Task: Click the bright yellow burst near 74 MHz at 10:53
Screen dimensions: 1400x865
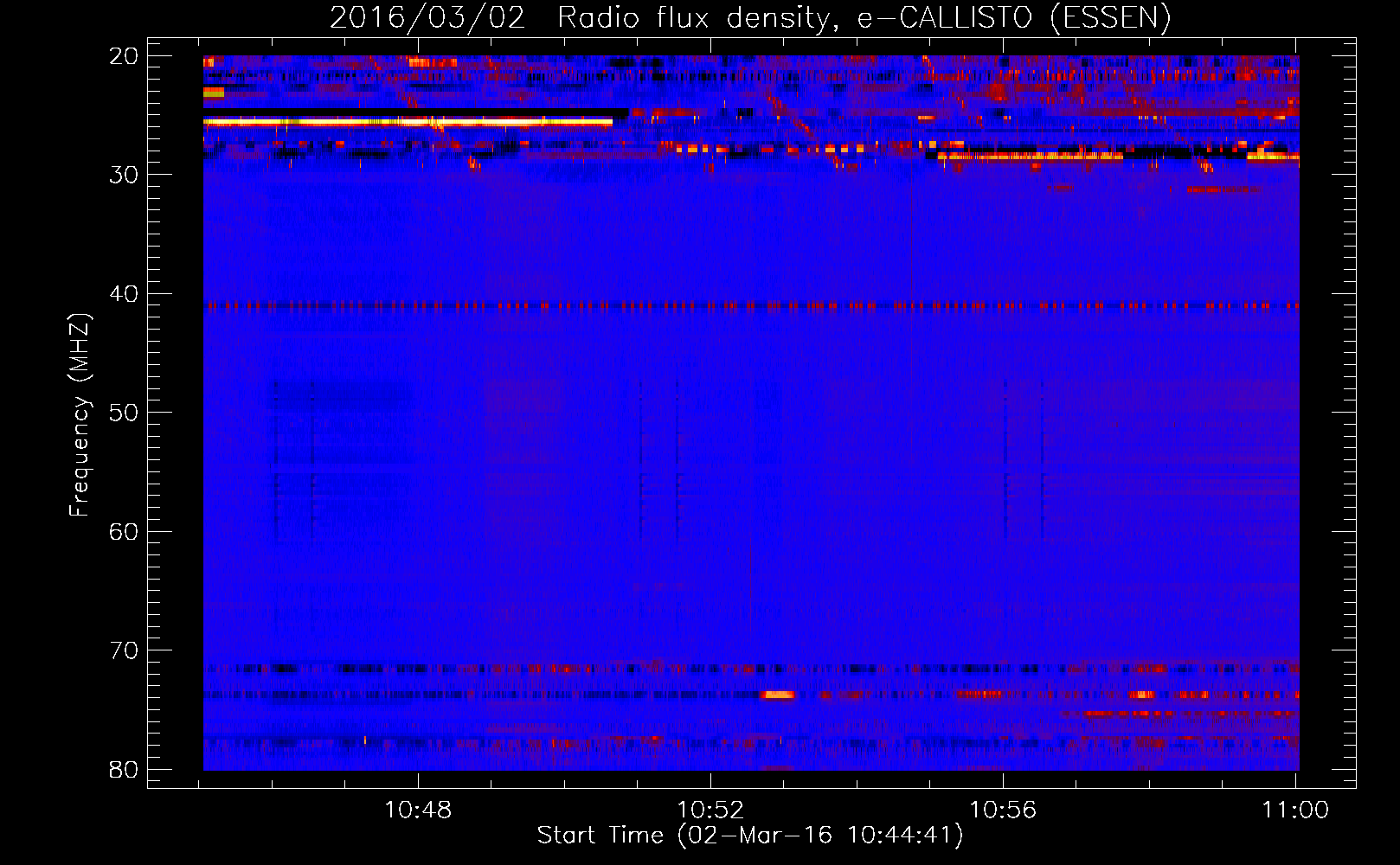Action: (778, 695)
